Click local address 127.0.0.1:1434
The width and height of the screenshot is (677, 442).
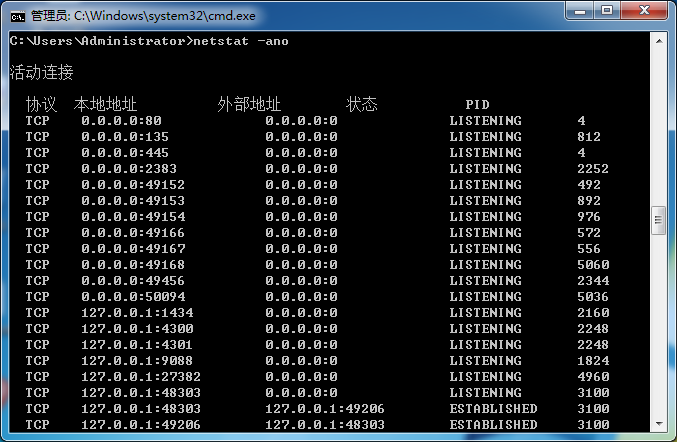(x=137, y=313)
